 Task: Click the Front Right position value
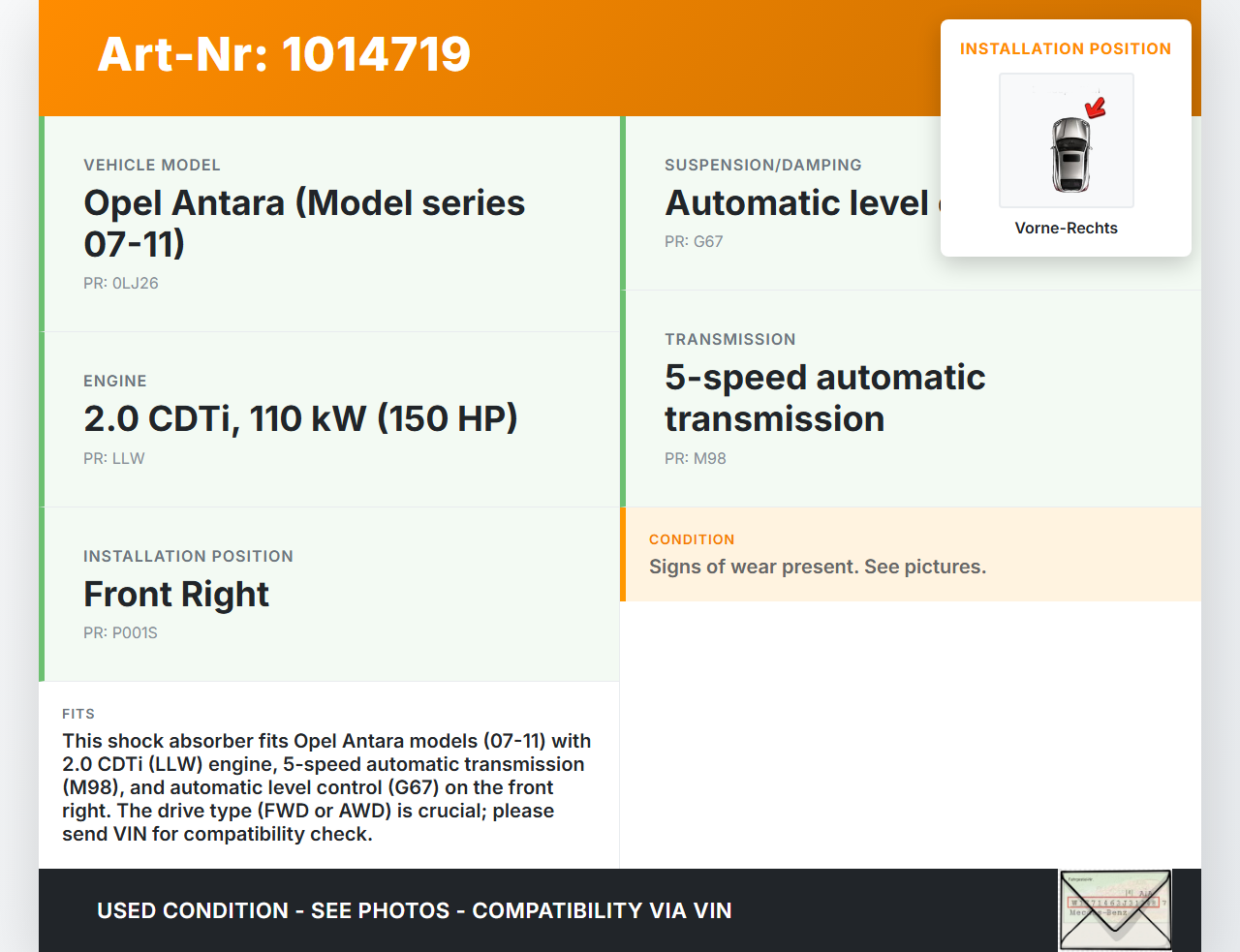pos(176,594)
